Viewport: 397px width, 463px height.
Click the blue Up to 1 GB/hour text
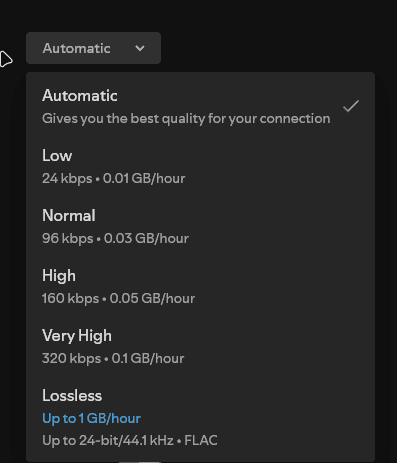pos(91,419)
